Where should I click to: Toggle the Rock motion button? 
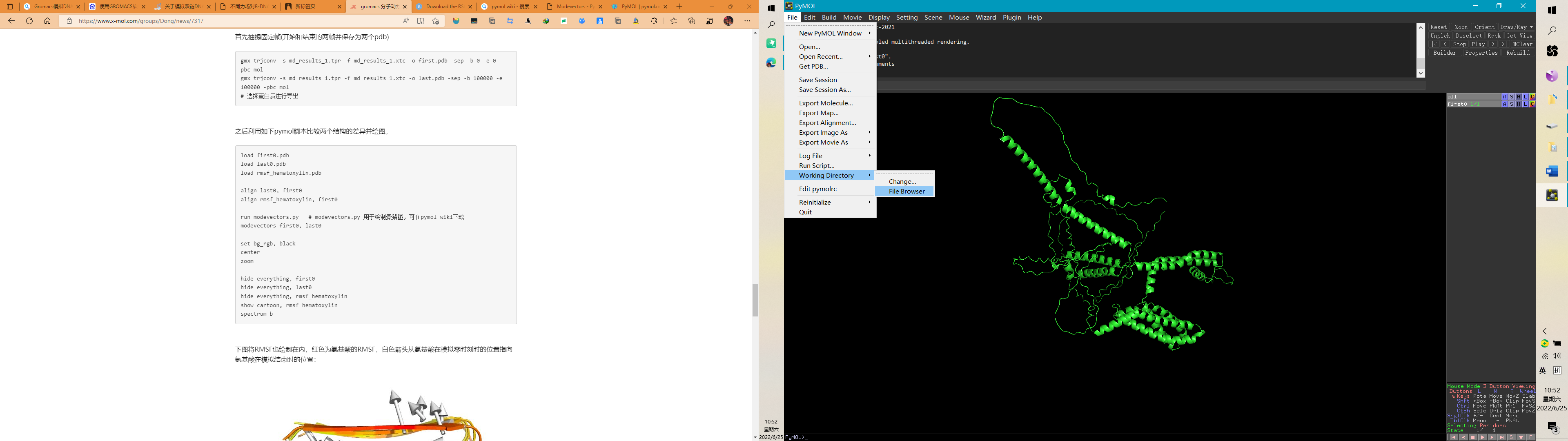[1494, 36]
